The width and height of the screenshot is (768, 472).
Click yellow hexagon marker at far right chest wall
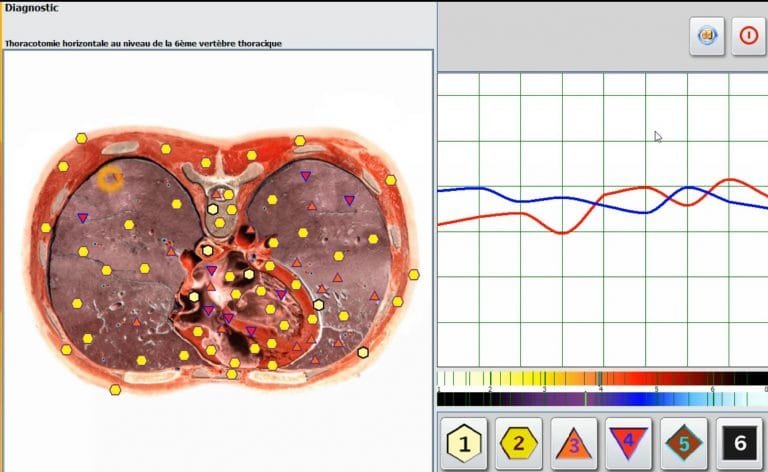tap(413, 274)
